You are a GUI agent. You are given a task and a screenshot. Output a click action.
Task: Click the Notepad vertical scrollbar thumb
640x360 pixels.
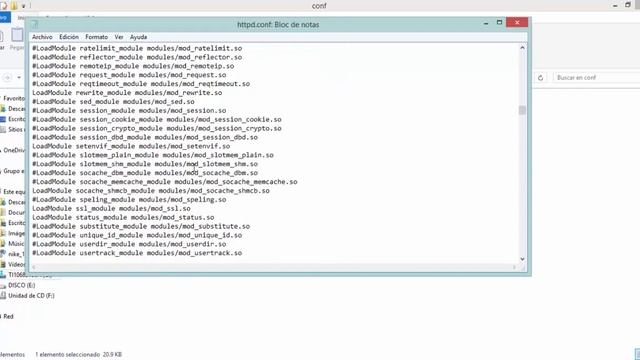point(522,110)
